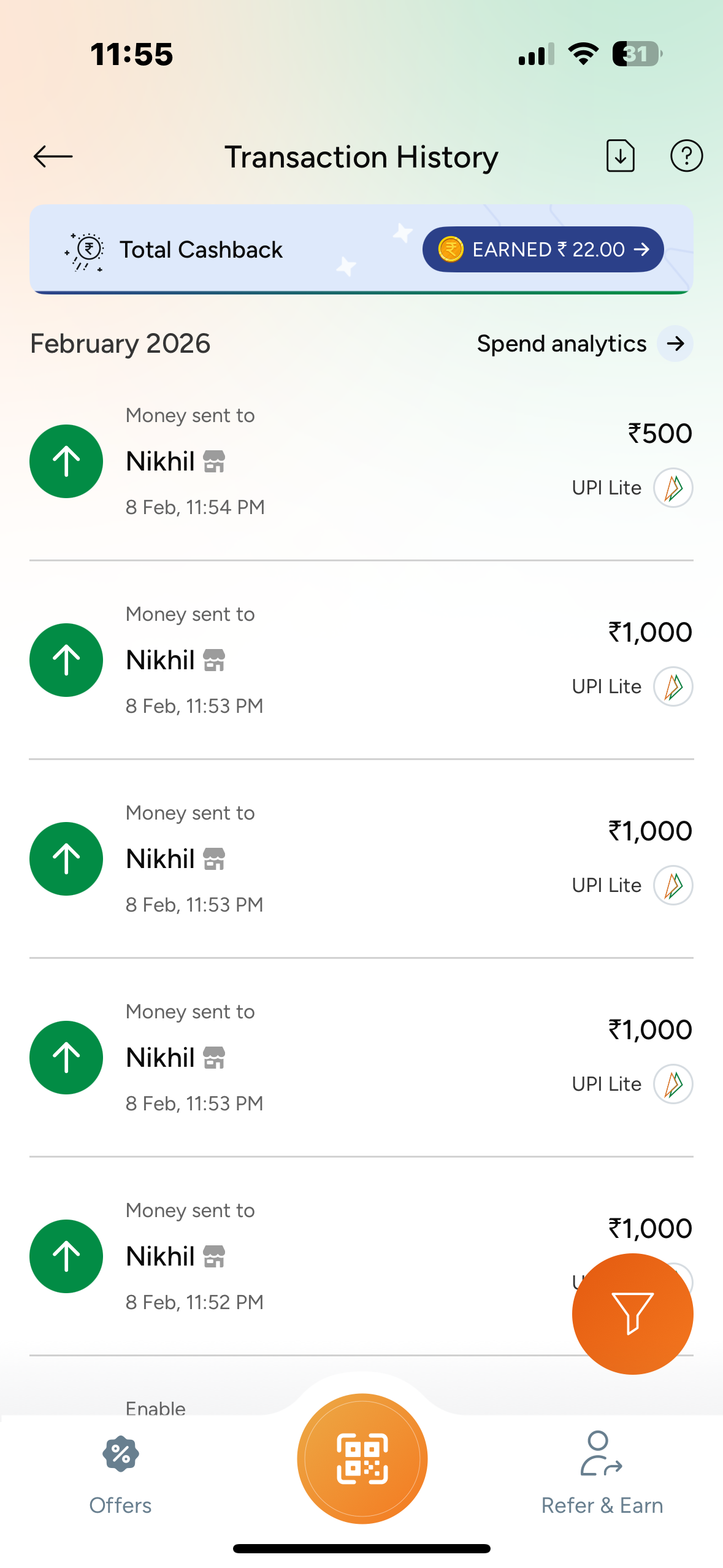Tap the Total Cashback label
This screenshot has height=1568, width=723.
(201, 250)
